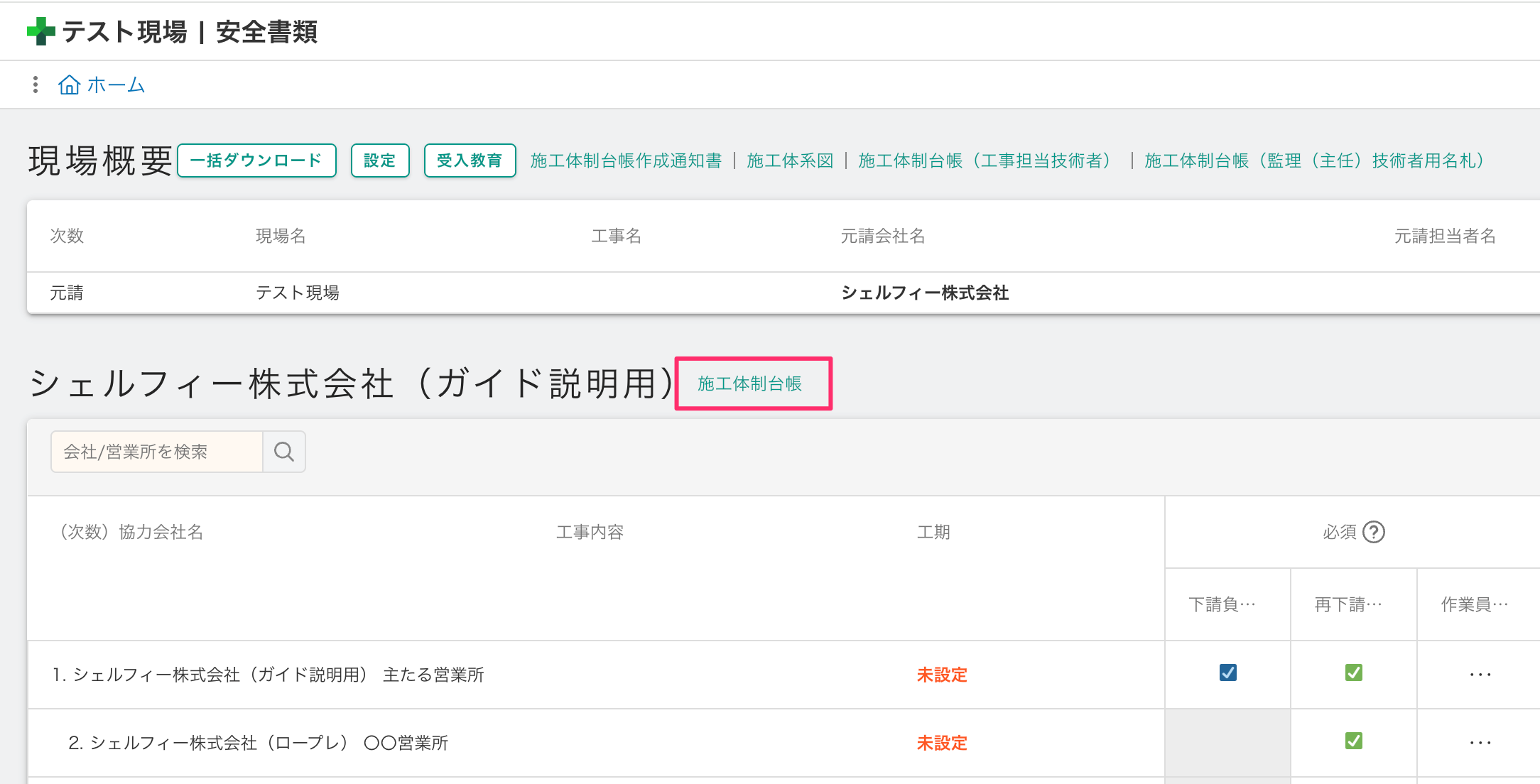Click the 必須 help question mark icon

(x=1374, y=532)
